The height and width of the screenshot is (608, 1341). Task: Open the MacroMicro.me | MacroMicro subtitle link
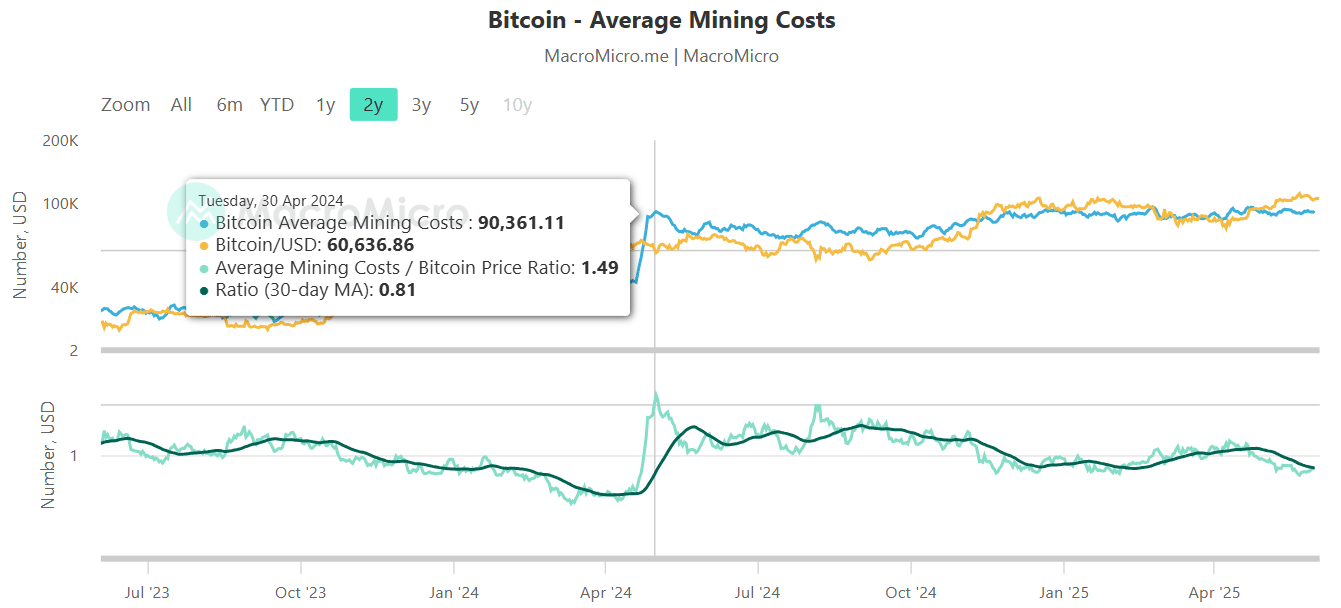661,56
